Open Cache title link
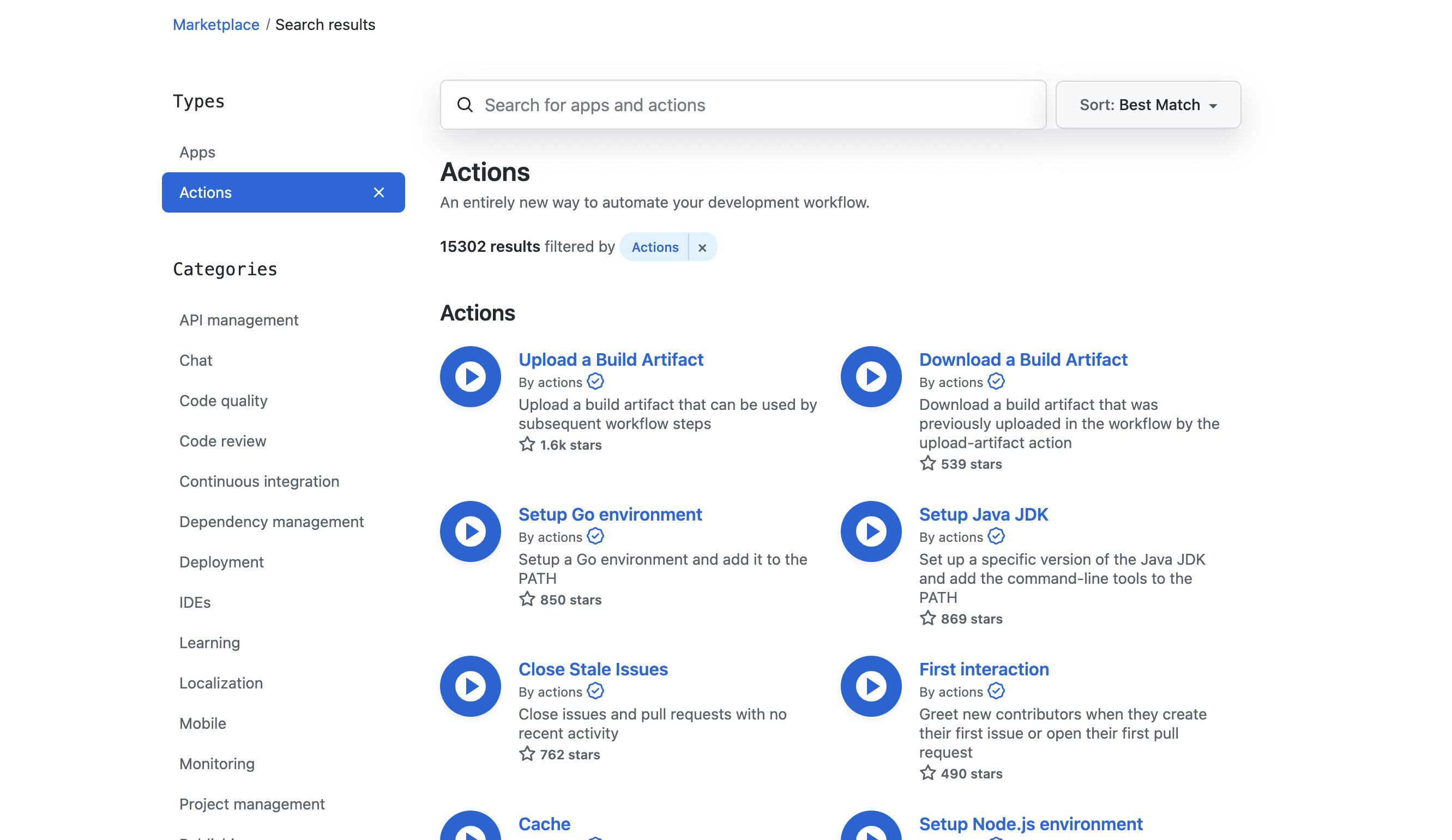 click(544, 824)
